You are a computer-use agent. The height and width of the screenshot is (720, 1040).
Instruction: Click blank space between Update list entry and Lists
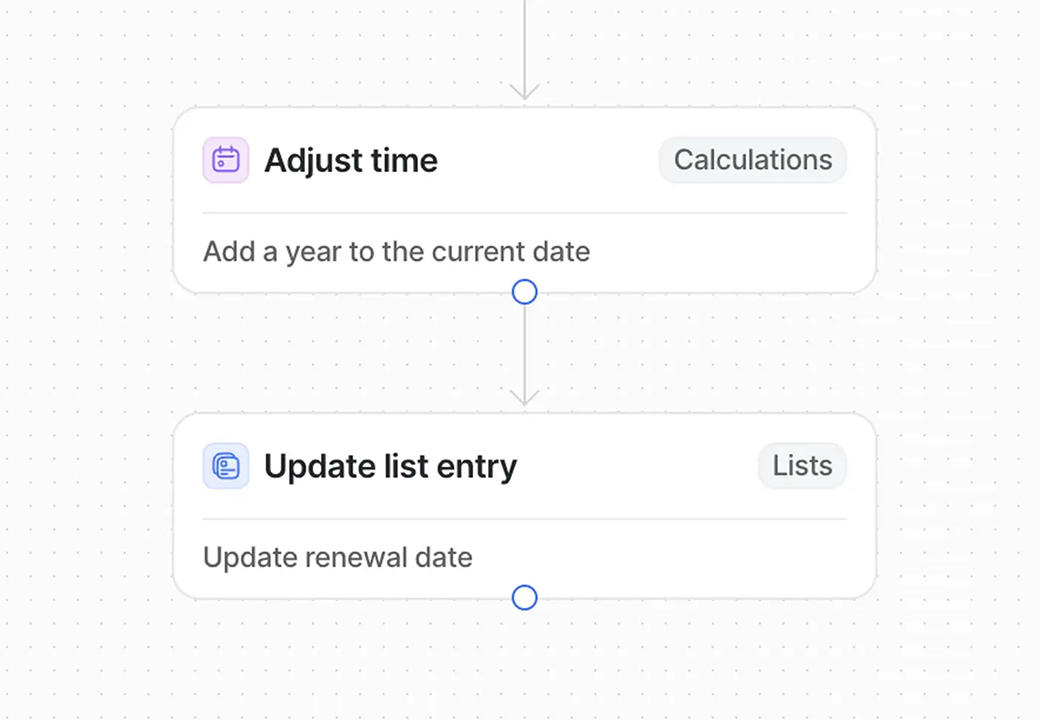point(638,466)
